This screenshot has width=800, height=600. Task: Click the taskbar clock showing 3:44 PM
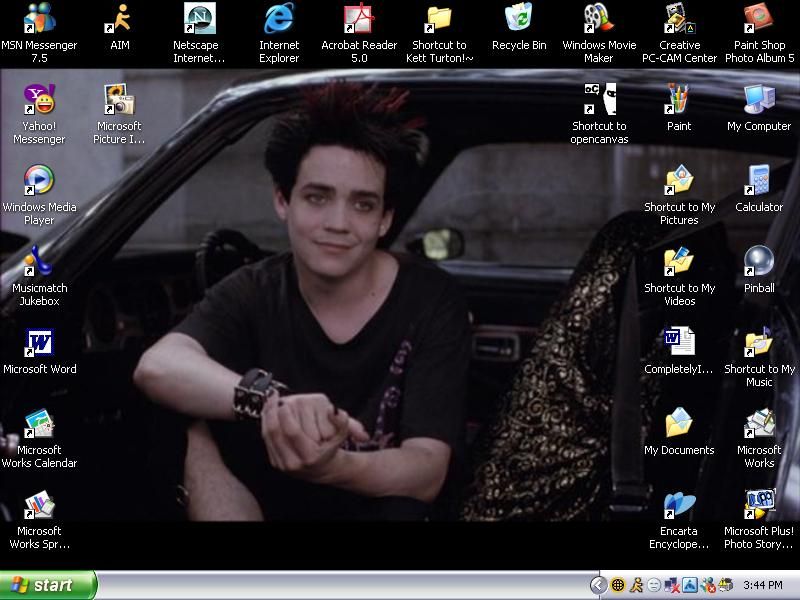pyautogui.click(x=763, y=585)
